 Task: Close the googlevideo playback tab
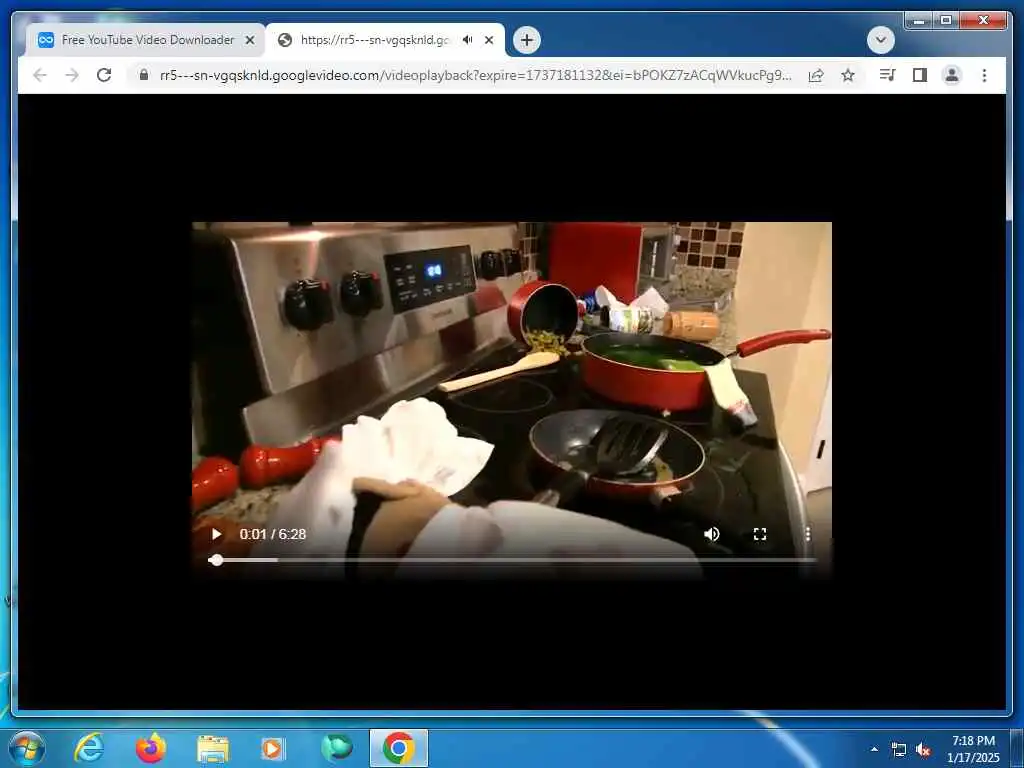(488, 40)
